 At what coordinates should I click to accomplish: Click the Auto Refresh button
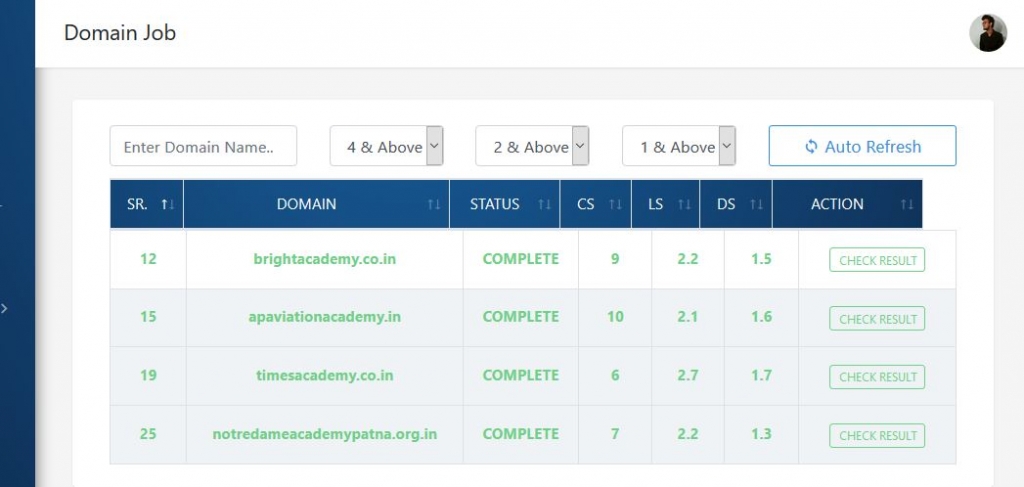(x=862, y=146)
